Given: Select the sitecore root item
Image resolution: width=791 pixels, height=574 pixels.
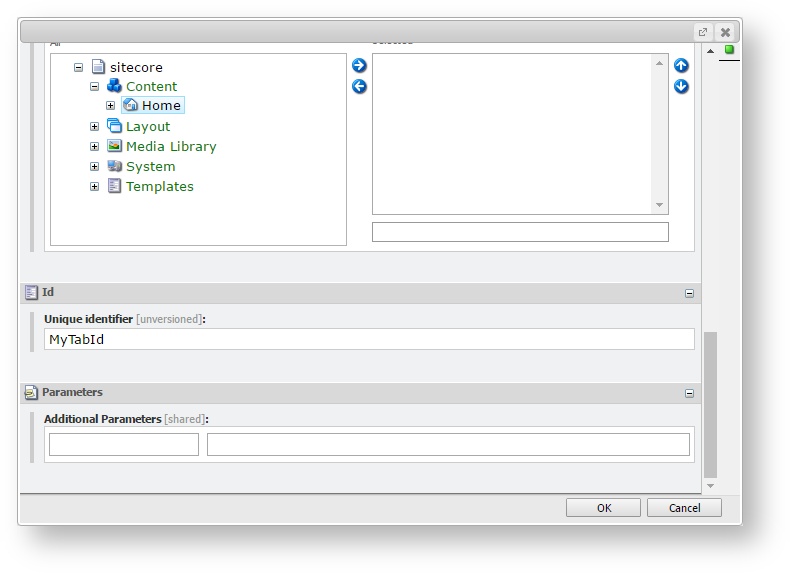Looking at the screenshot, I should coord(136,67).
